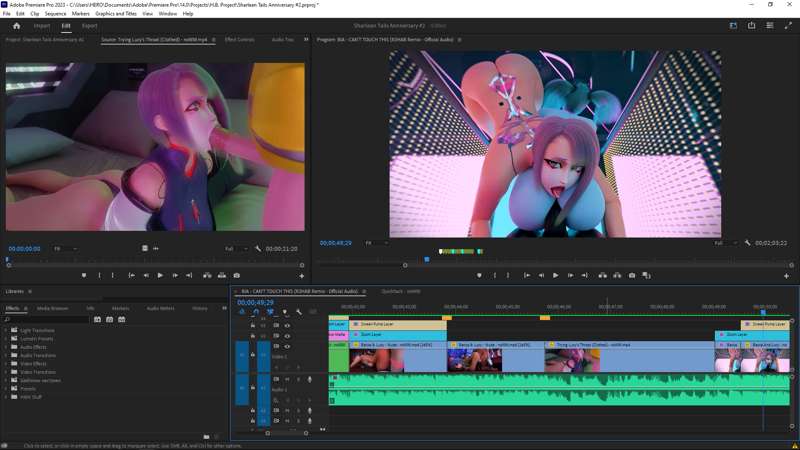
Task: Click the Quick Export share icon
Action: (752, 26)
